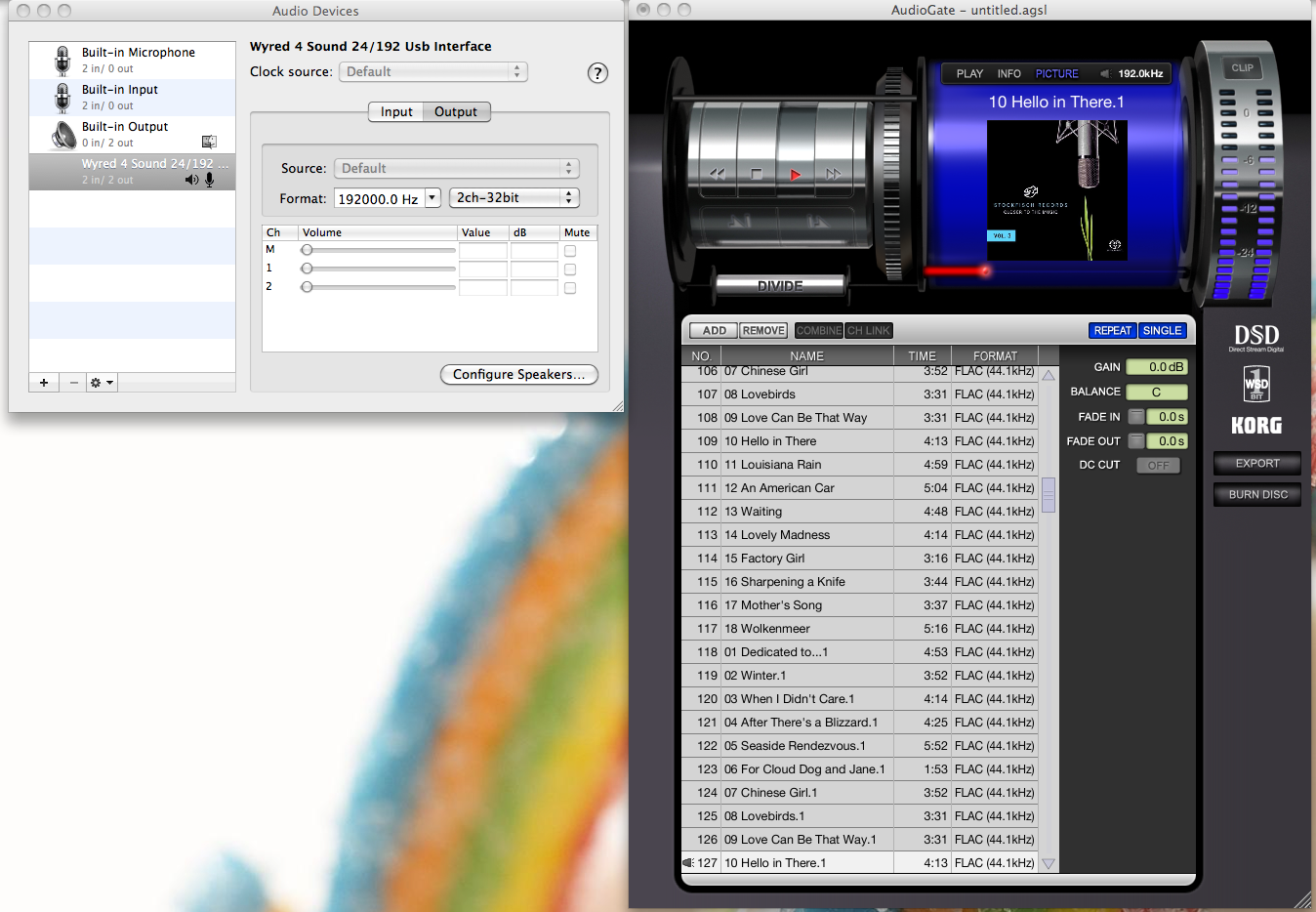
Task: Stop playback in AudioGate
Action: [x=757, y=174]
